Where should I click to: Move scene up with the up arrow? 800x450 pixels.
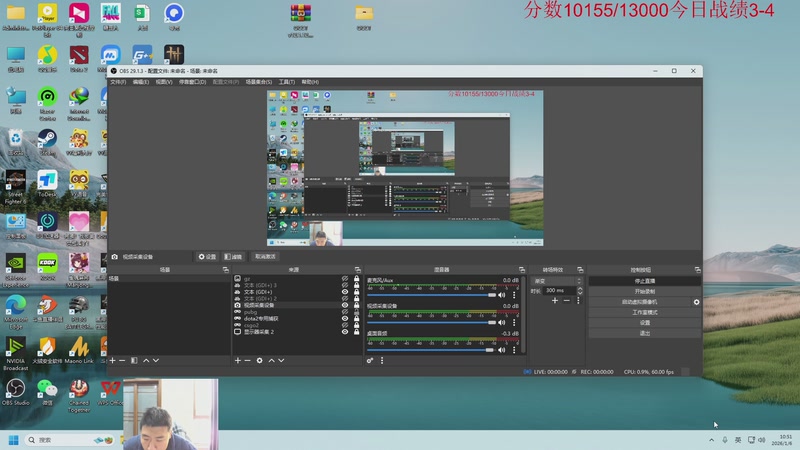(x=146, y=360)
